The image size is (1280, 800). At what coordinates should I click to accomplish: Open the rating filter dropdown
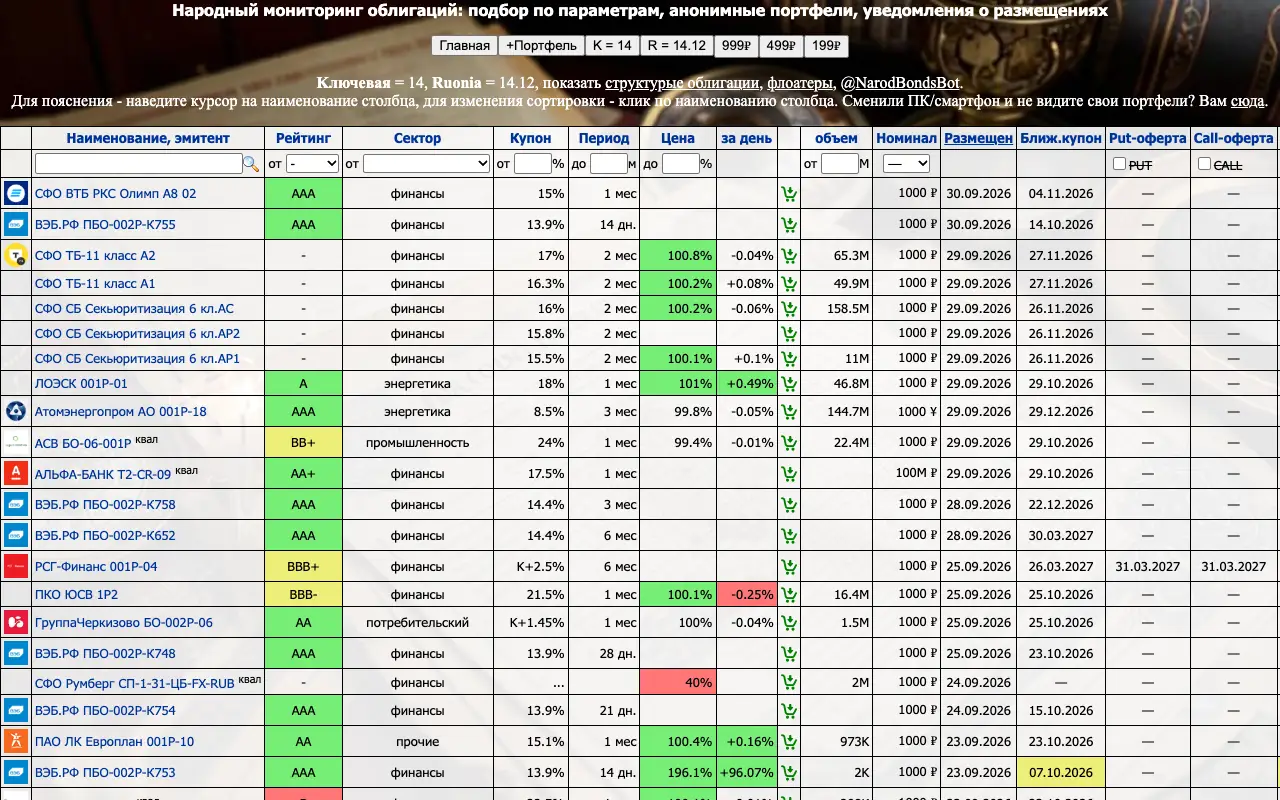point(312,163)
